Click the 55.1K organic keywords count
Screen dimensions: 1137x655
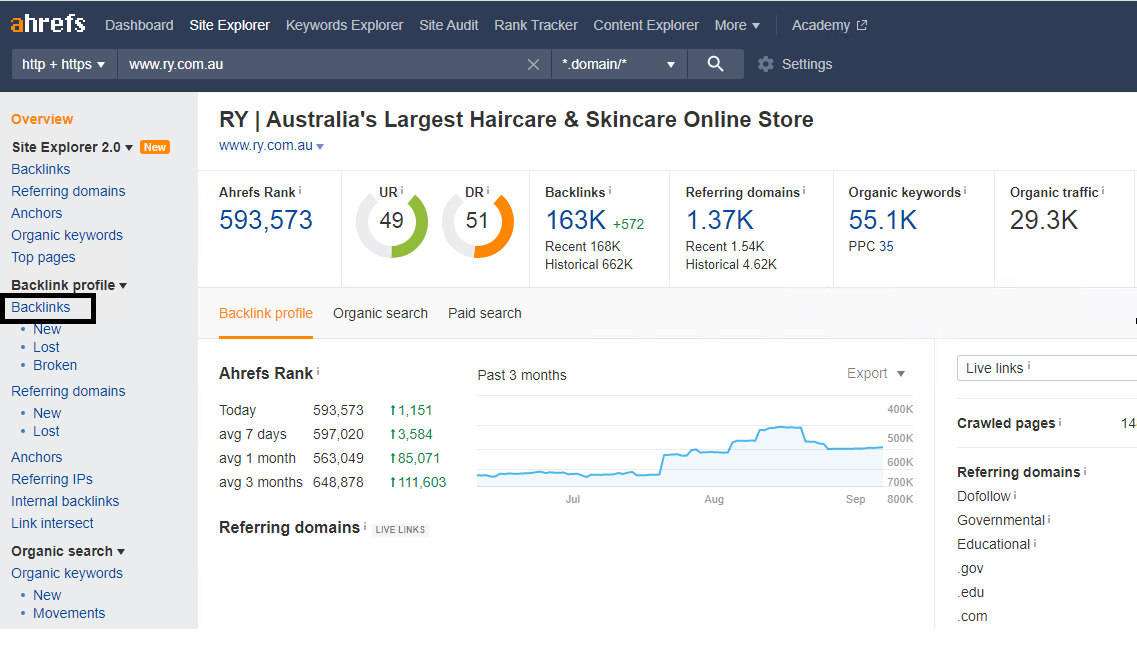882,220
